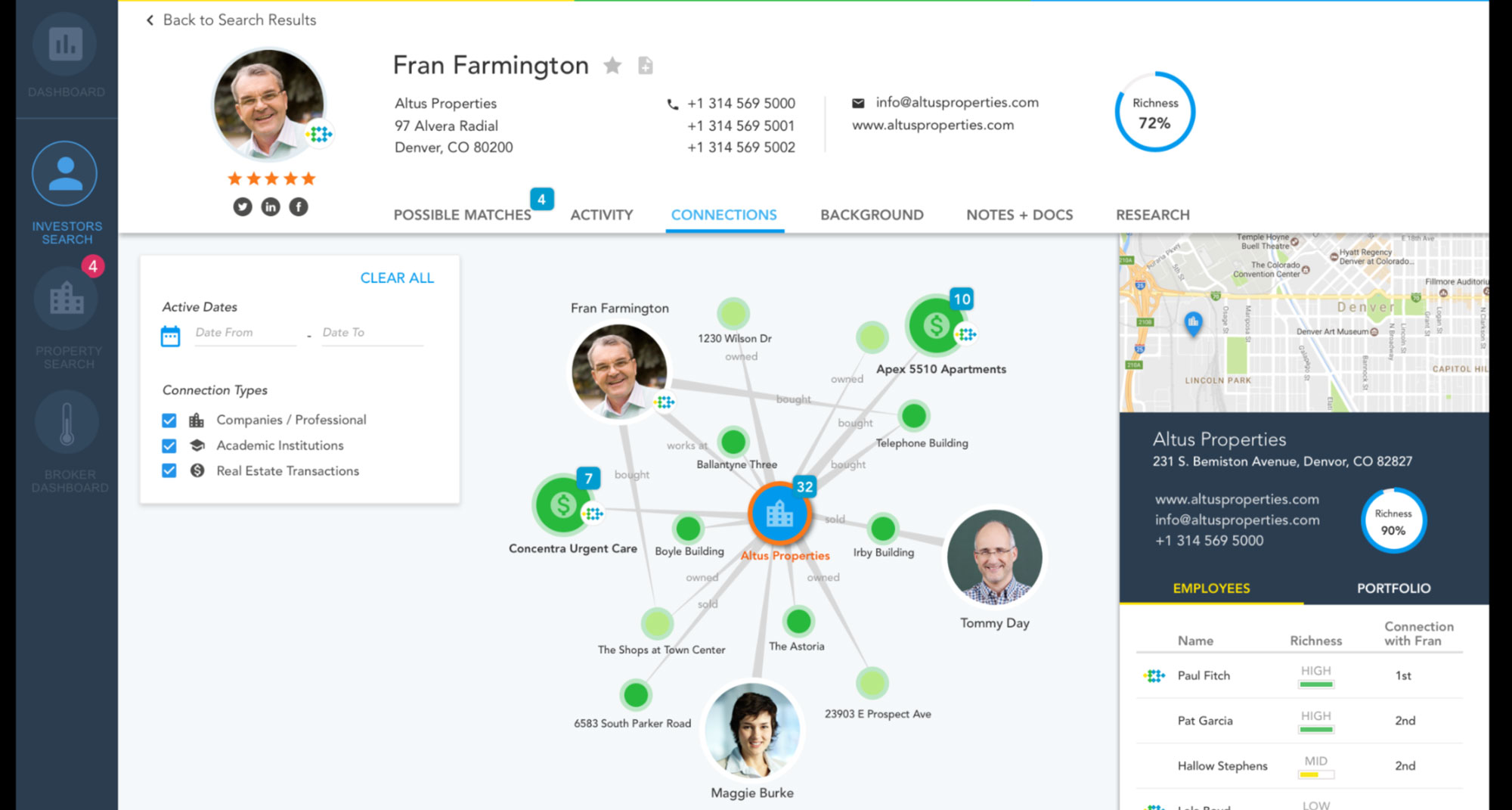Open Fran's LinkedIn profile icon
Viewport: 1512px width, 810px height.
(x=270, y=206)
